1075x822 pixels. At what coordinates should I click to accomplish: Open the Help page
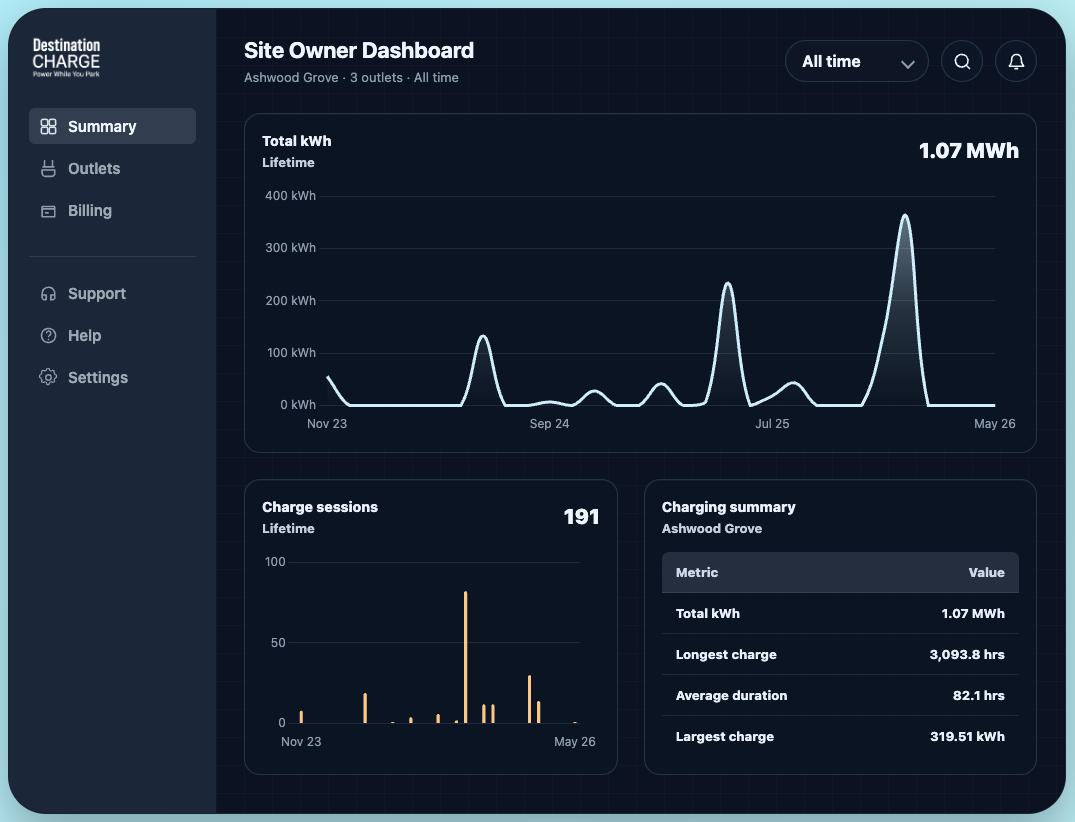112,336
